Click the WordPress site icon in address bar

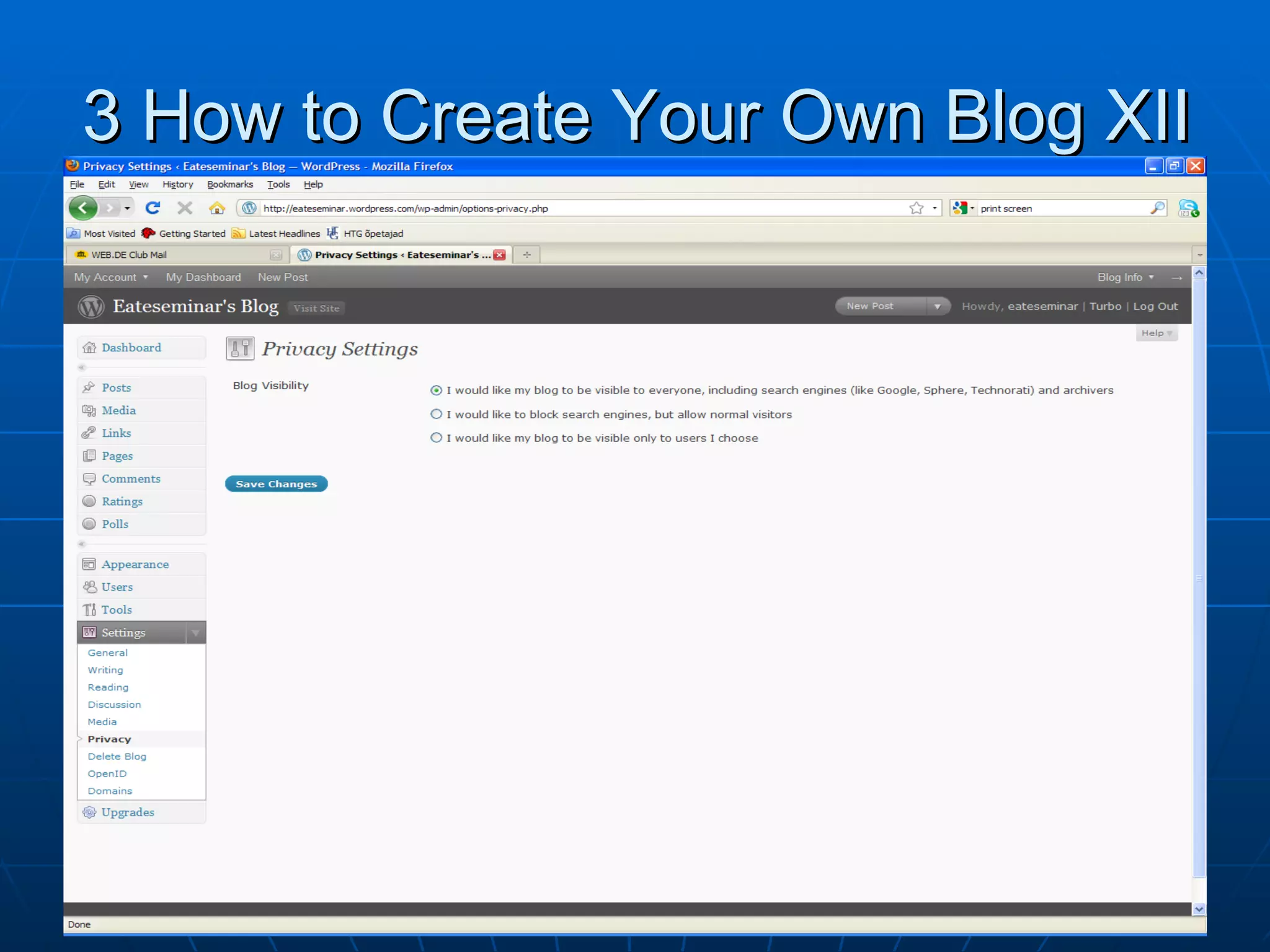[249, 208]
